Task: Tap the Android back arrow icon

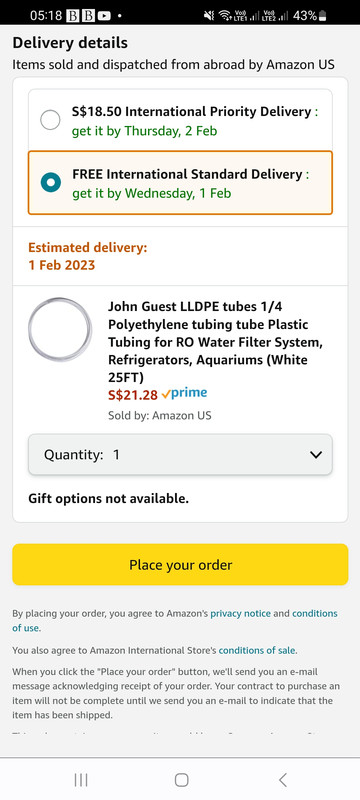Action: point(282,780)
